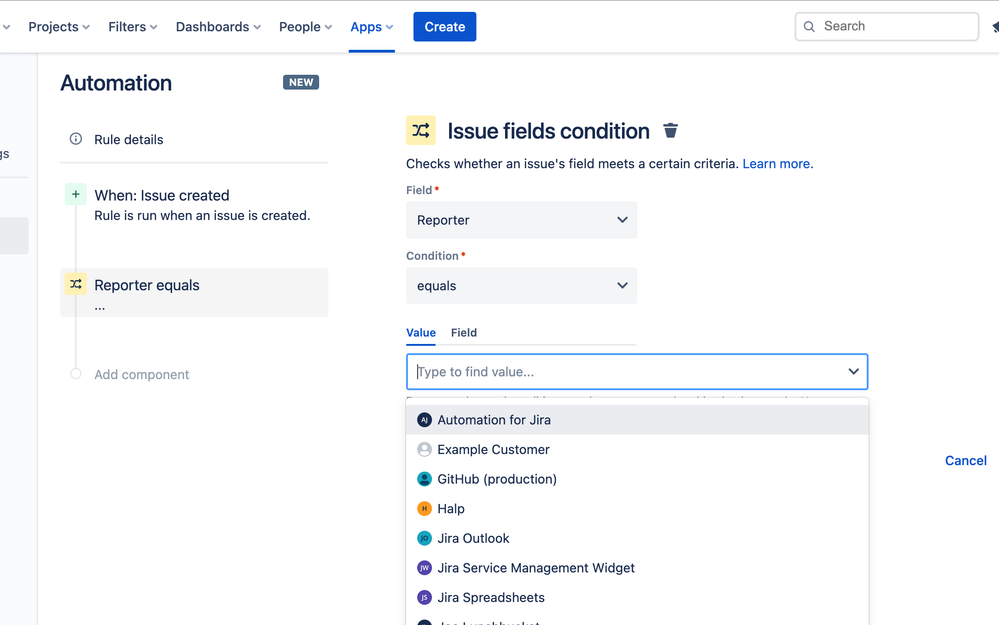The image size is (999, 625).
Task: Click the Example Customer avatar icon
Action: pos(424,449)
